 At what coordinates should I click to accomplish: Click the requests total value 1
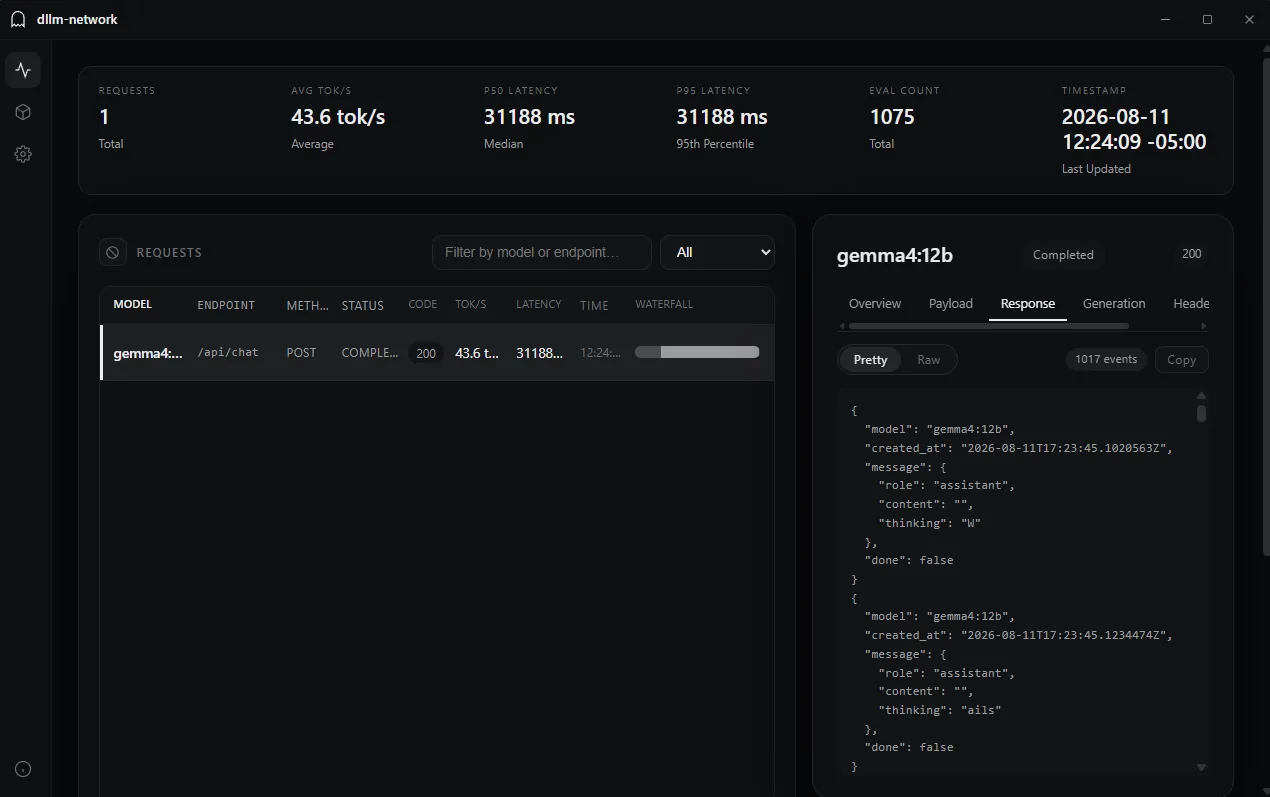tap(104, 117)
